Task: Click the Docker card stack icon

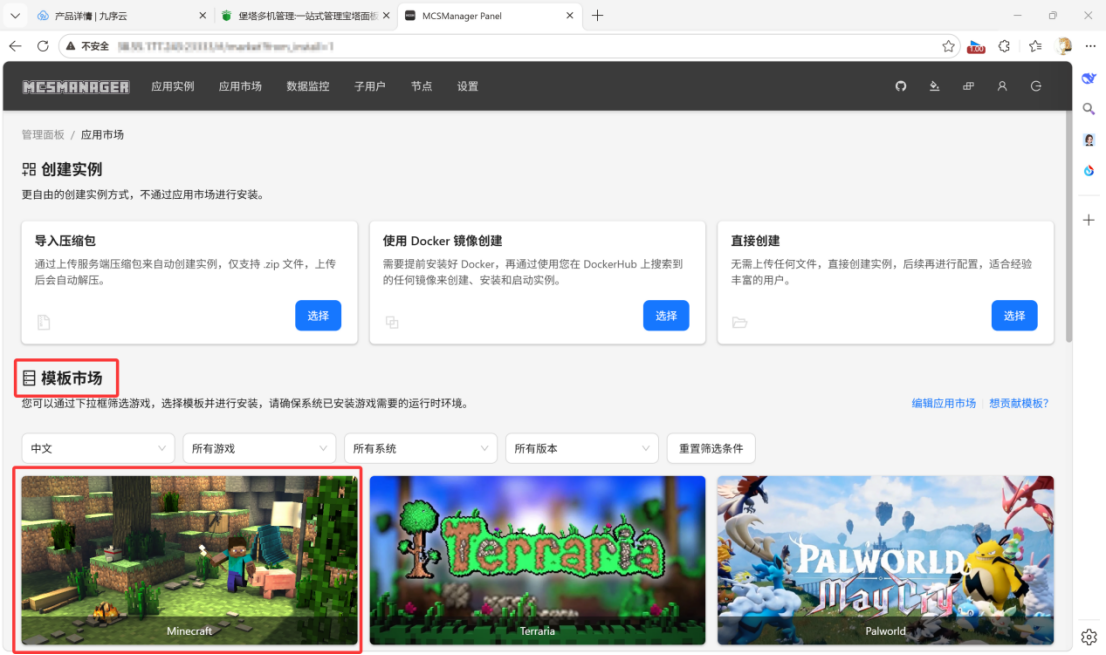Action: pyautogui.click(x=392, y=322)
